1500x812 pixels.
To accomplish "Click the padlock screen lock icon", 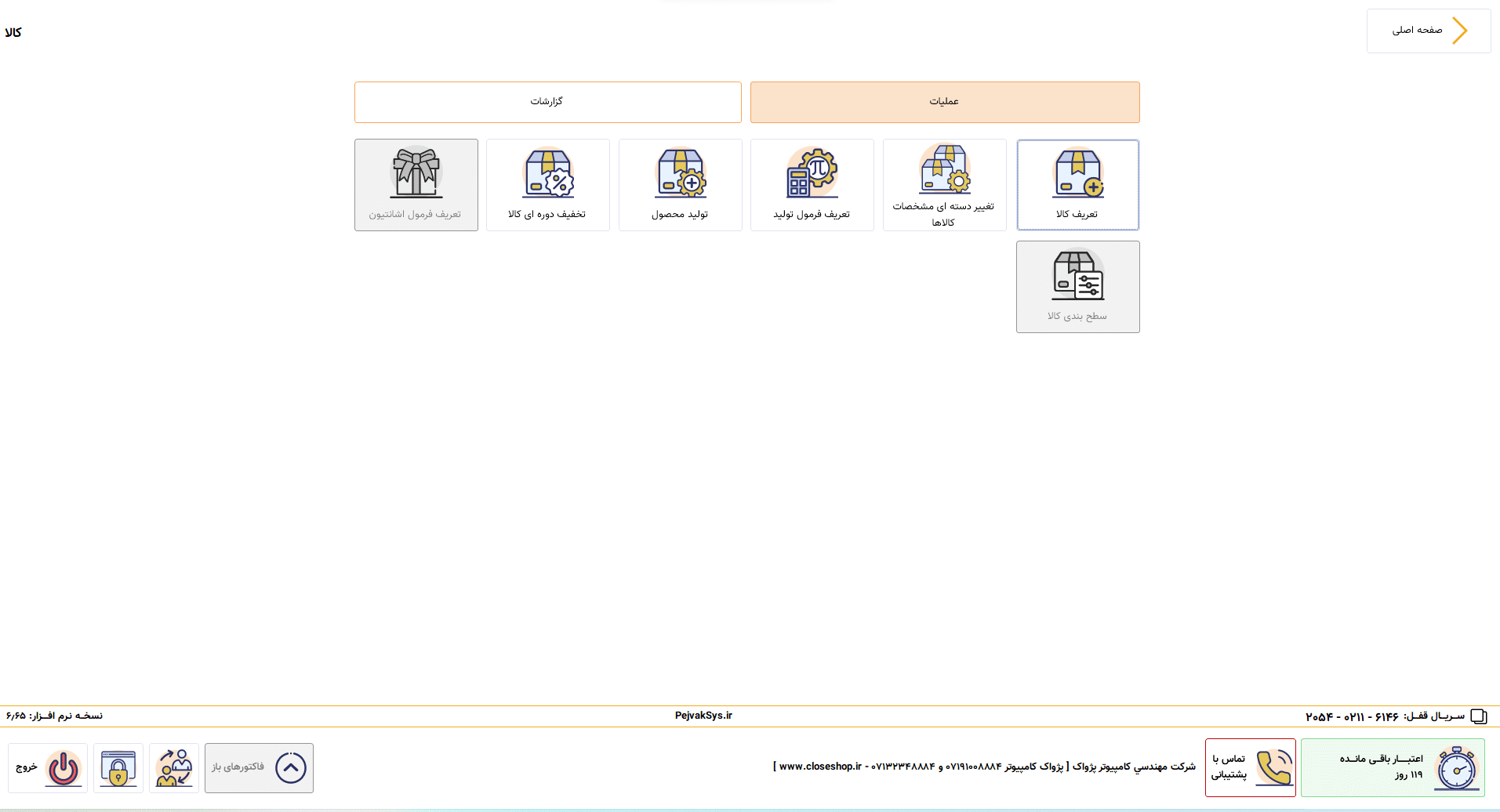I will click(118, 768).
